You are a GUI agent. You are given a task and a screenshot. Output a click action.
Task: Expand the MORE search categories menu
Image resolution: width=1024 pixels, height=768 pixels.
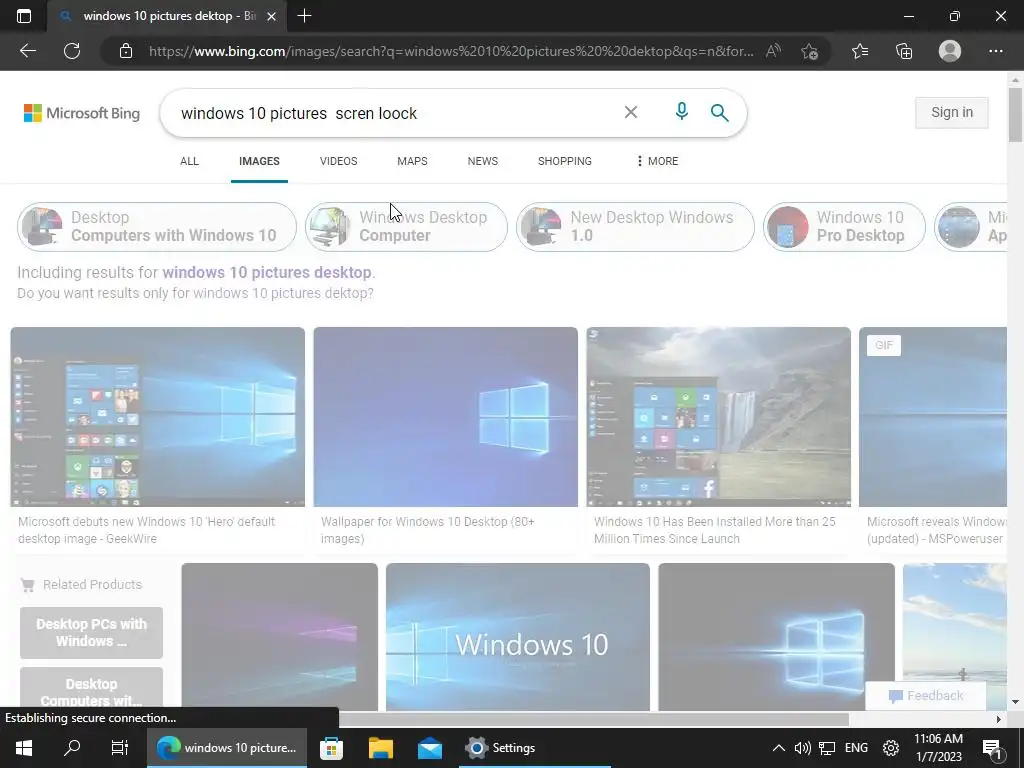point(658,161)
